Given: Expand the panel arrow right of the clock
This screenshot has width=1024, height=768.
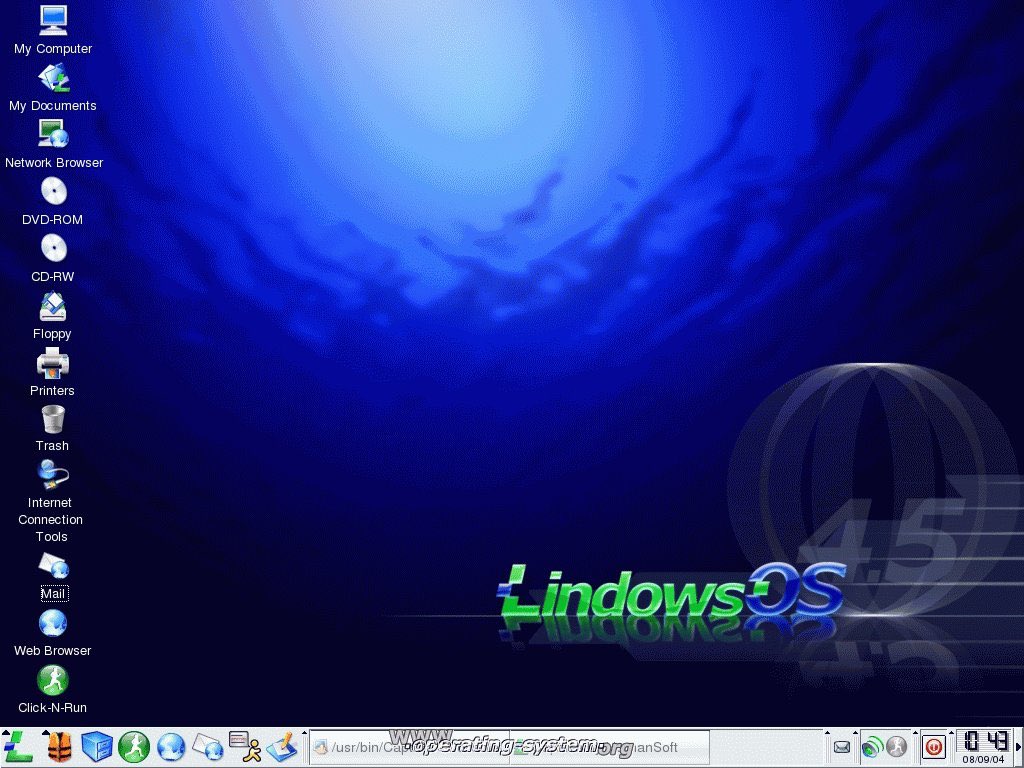Looking at the screenshot, I should click(1018, 747).
